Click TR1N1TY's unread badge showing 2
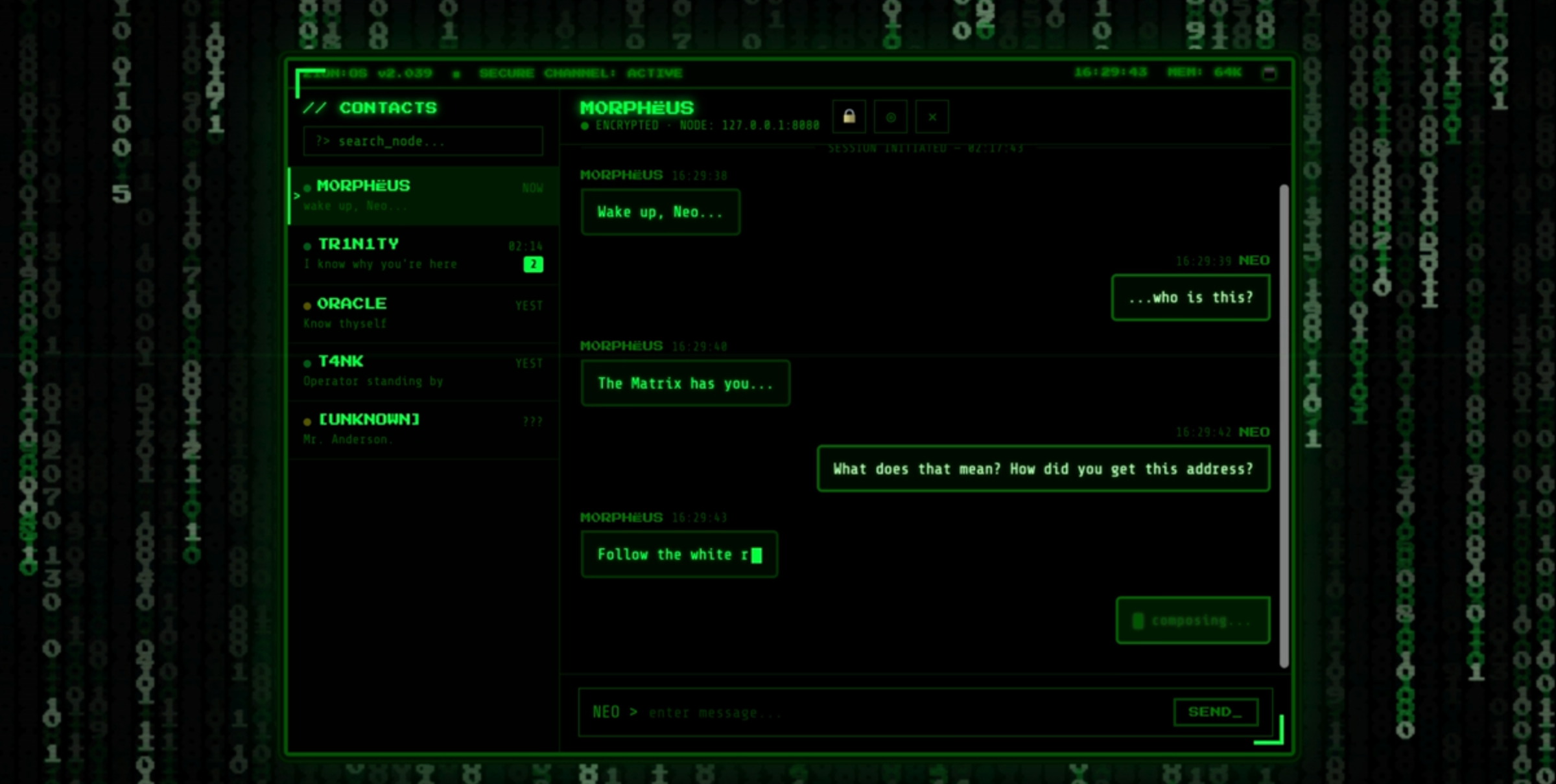 tap(533, 264)
